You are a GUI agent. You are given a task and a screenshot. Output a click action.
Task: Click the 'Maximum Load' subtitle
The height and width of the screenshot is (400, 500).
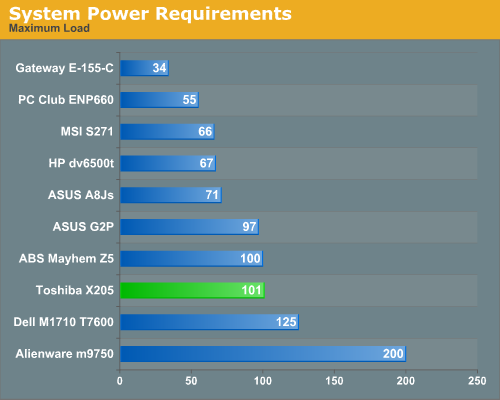coord(49,28)
